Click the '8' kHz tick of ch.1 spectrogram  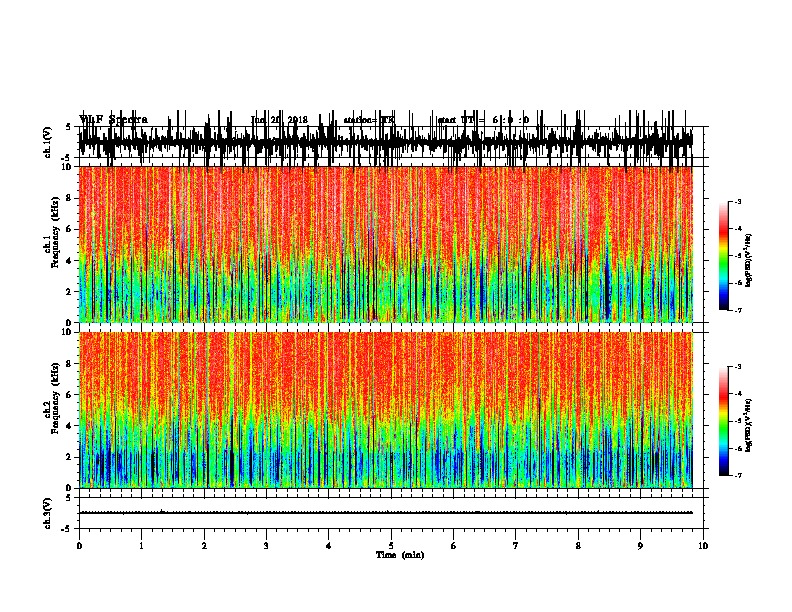pos(69,198)
